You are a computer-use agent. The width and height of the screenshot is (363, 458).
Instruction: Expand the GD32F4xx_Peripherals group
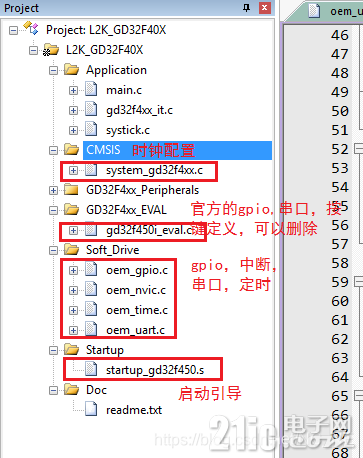click(53, 190)
